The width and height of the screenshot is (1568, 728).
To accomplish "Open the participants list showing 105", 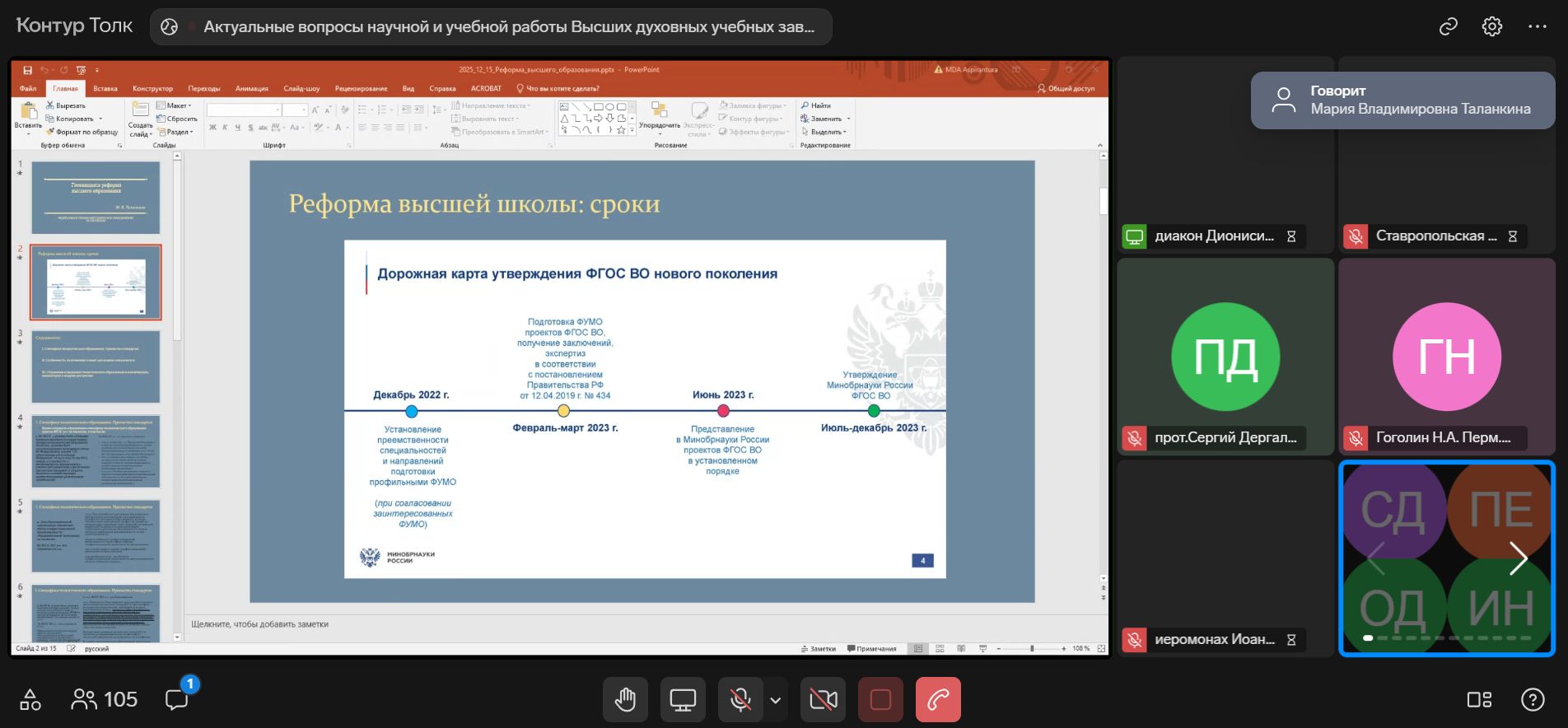I will tap(105, 699).
